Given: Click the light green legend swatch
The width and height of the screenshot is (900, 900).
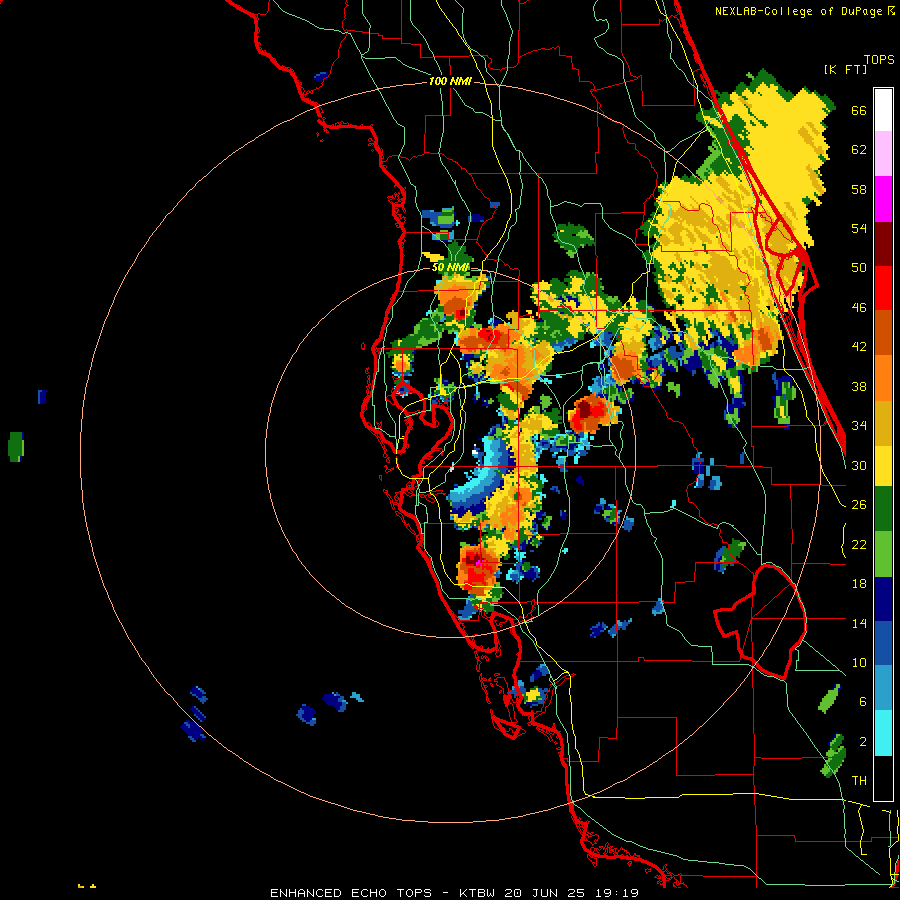Looking at the screenshot, I should pos(883,555).
